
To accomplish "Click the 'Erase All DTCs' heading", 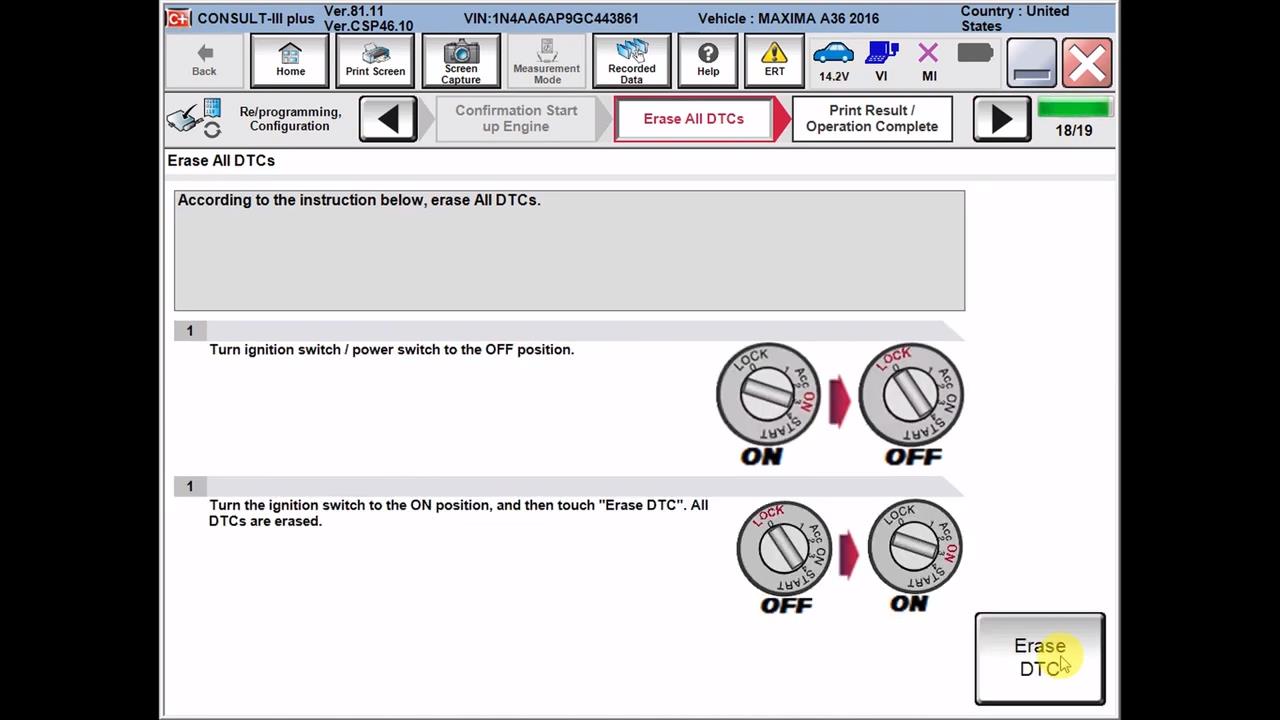I will (x=221, y=160).
